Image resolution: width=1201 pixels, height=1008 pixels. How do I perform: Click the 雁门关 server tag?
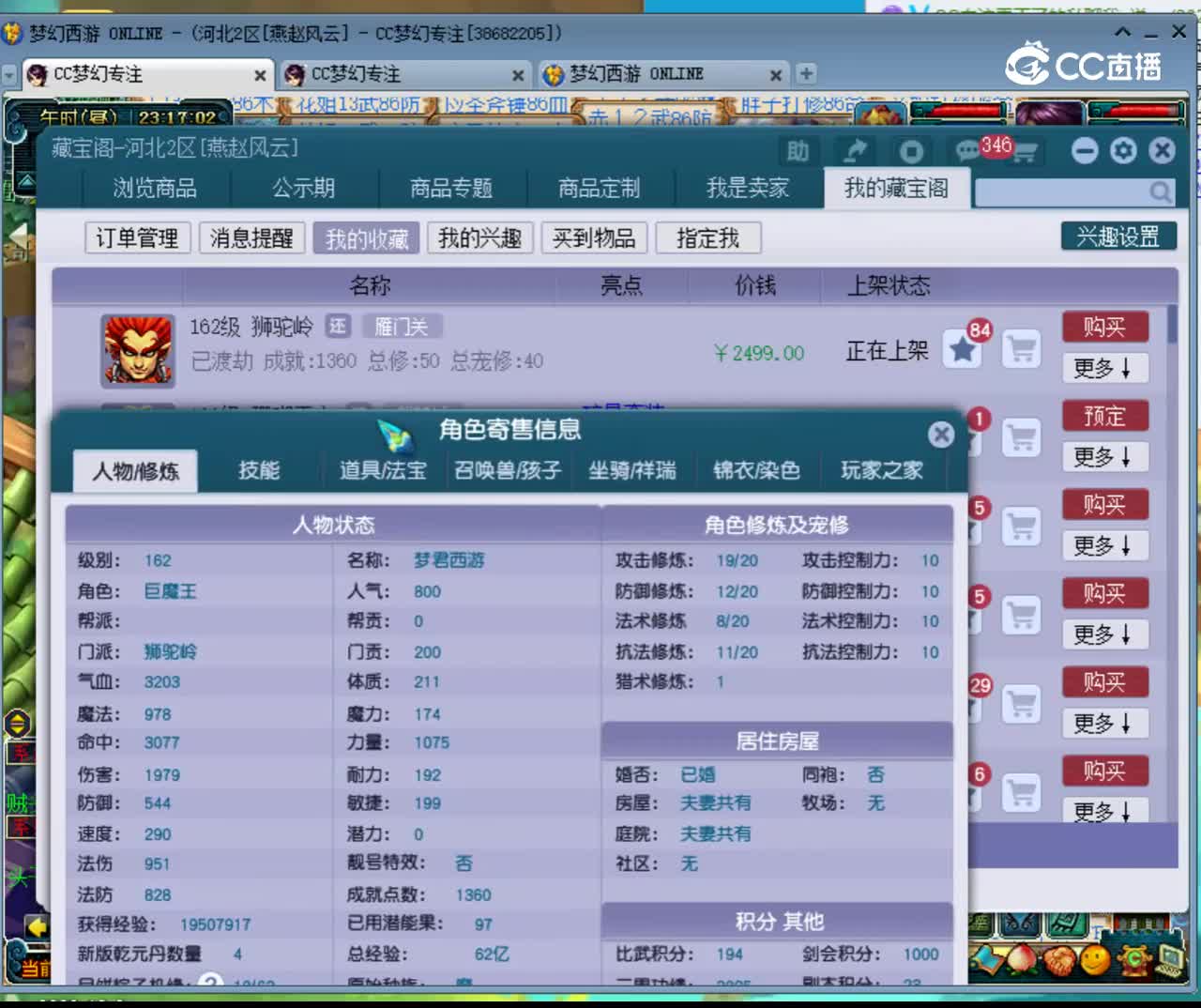click(402, 326)
